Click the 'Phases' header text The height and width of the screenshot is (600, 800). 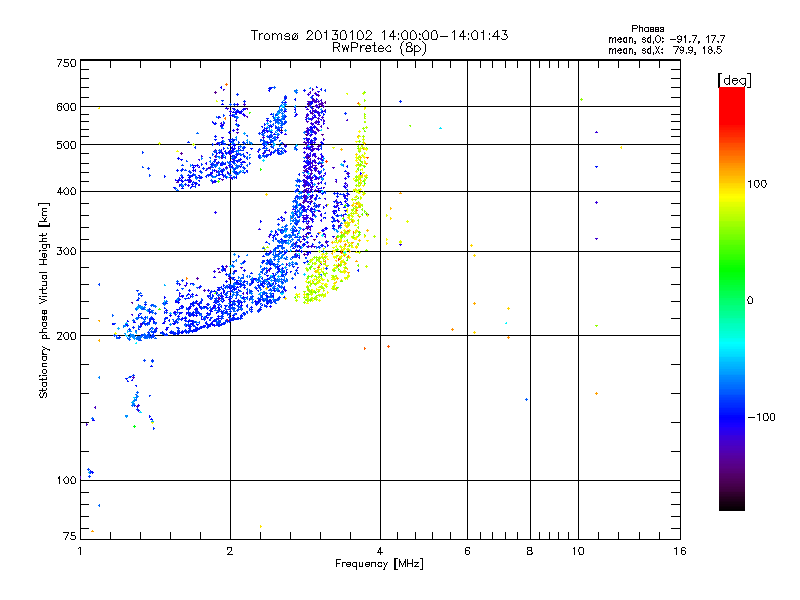(x=647, y=29)
